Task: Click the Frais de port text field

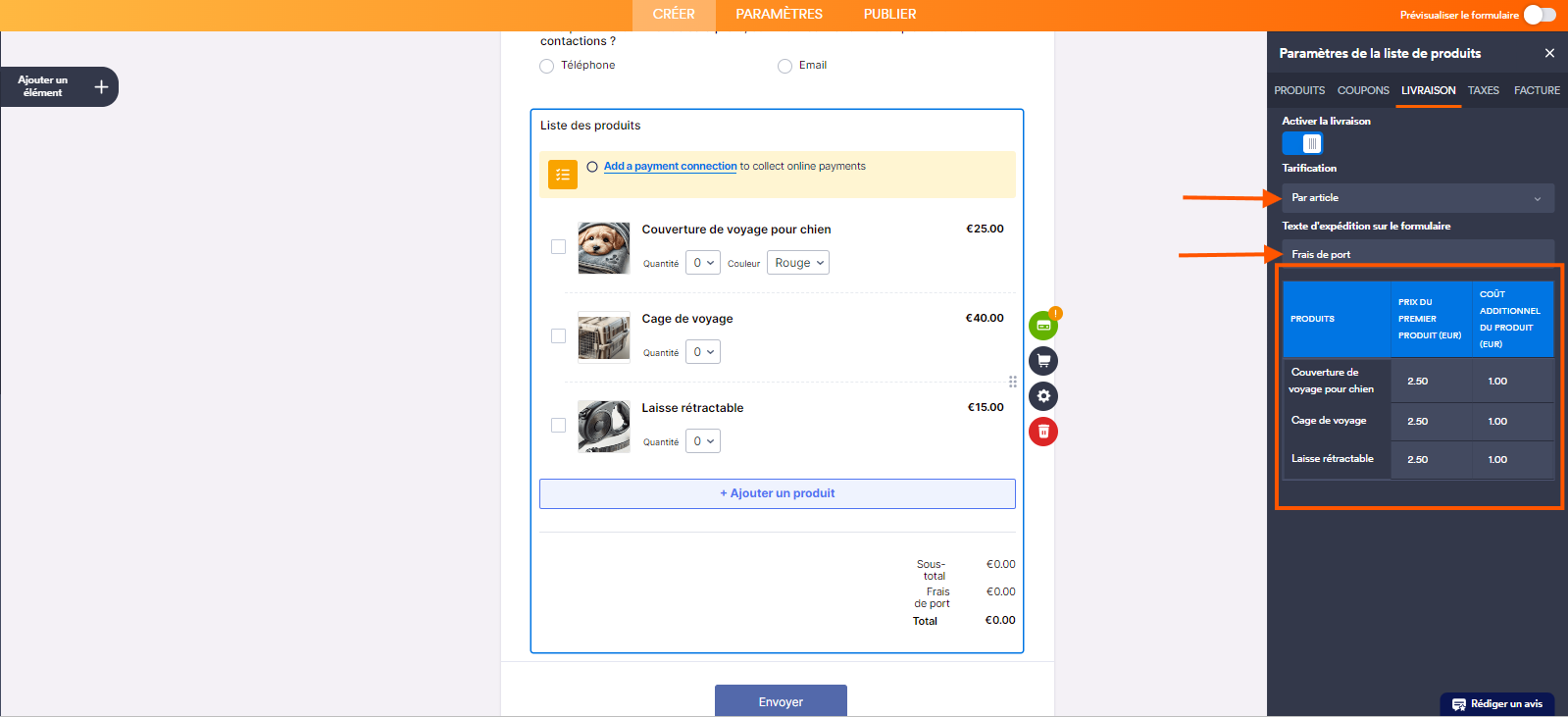Action: pyautogui.click(x=1417, y=254)
